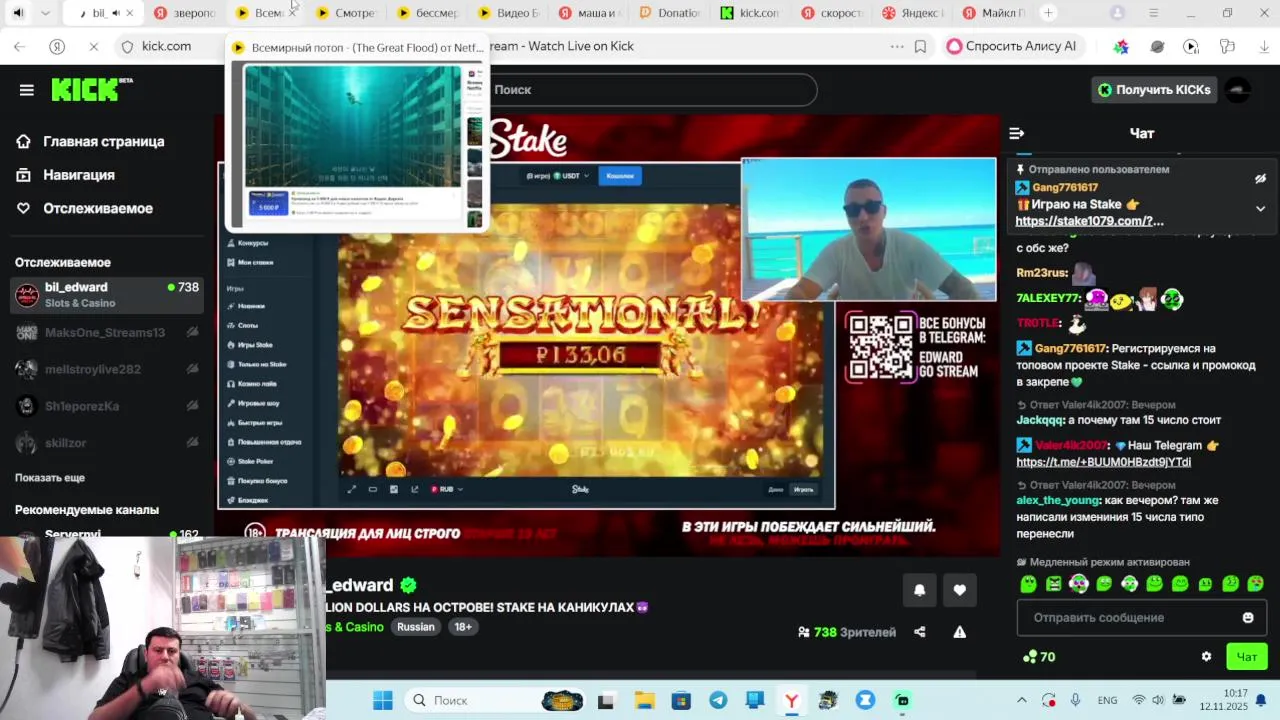Select mellstroylive282 followed channel
1280x720 pixels.
pos(107,369)
